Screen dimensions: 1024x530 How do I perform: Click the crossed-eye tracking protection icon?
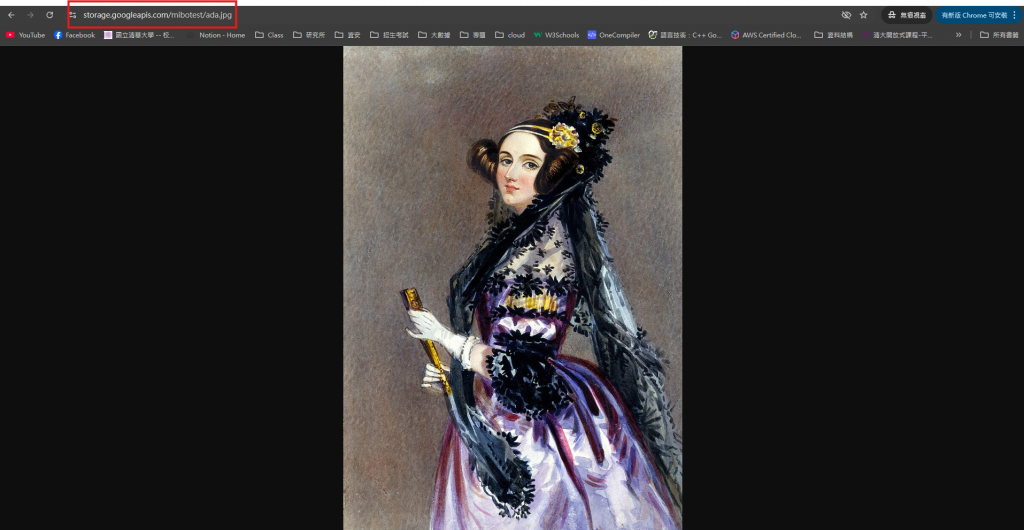[x=846, y=15]
